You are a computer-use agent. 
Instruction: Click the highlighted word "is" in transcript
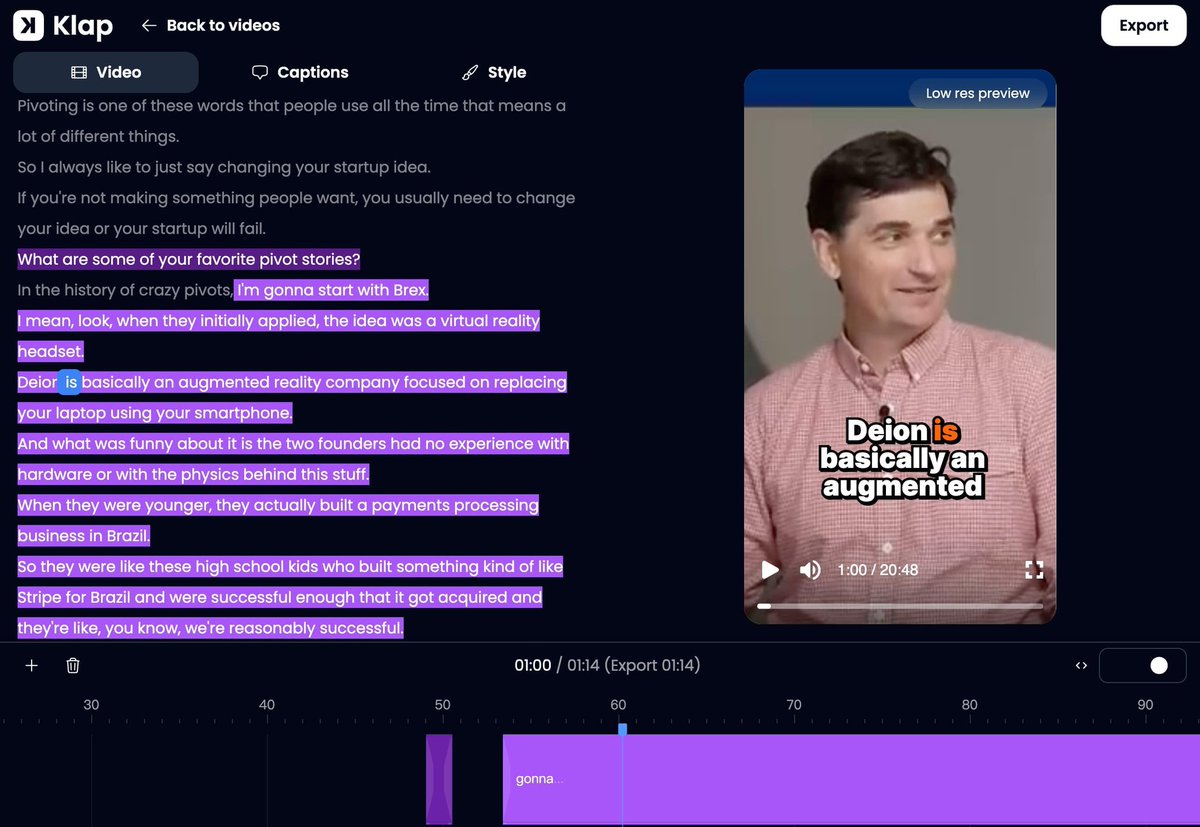(70, 382)
